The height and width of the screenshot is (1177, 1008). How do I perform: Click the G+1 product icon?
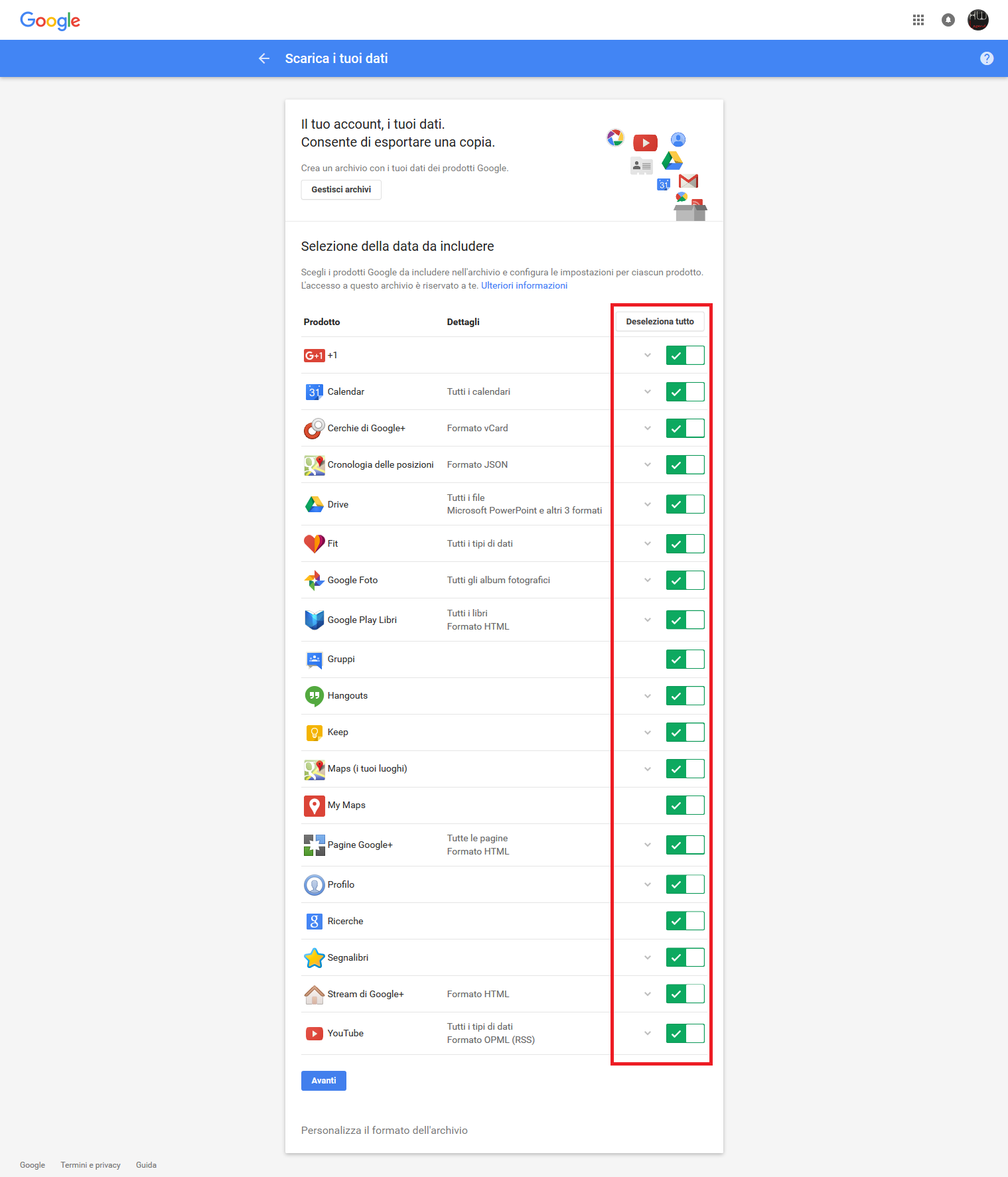(x=314, y=356)
